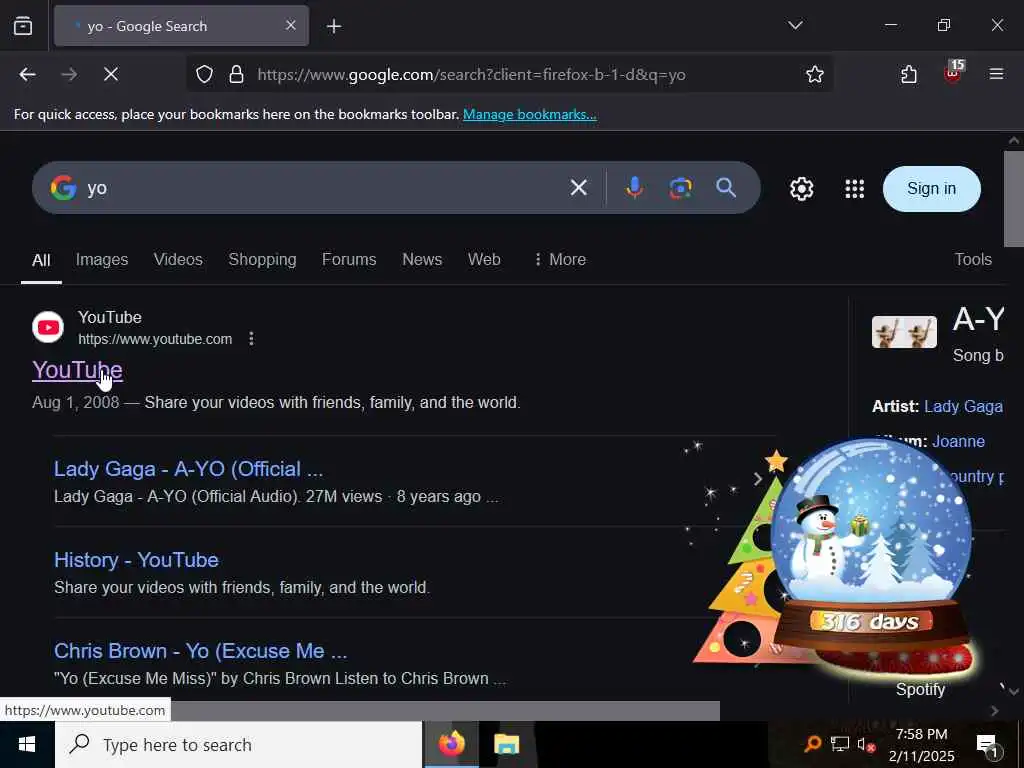This screenshot has width=1024, height=768.
Task: Click the Sign in button
Action: coord(931,189)
